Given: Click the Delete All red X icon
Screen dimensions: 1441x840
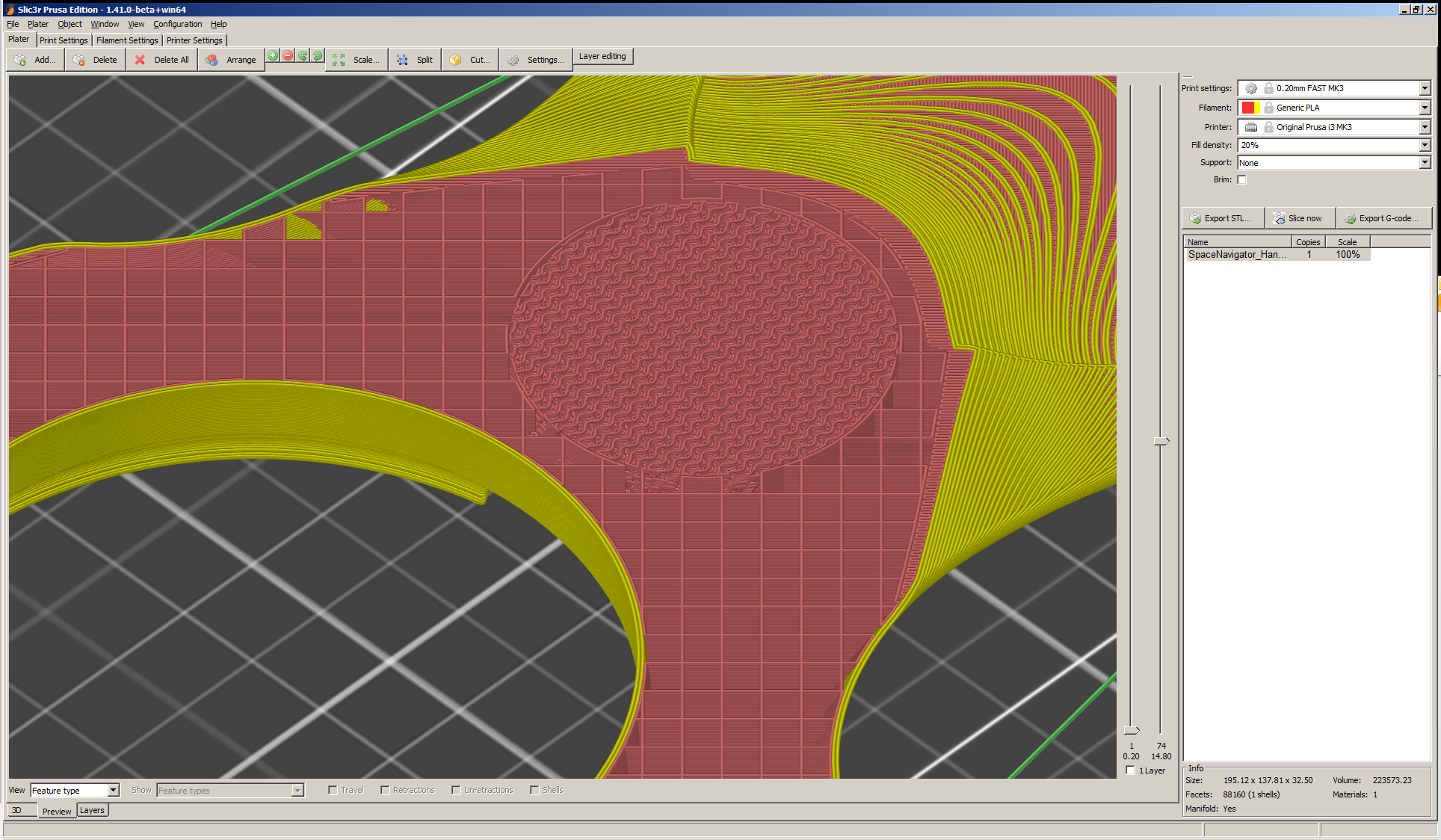Looking at the screenshot, I should coord(140,60).
